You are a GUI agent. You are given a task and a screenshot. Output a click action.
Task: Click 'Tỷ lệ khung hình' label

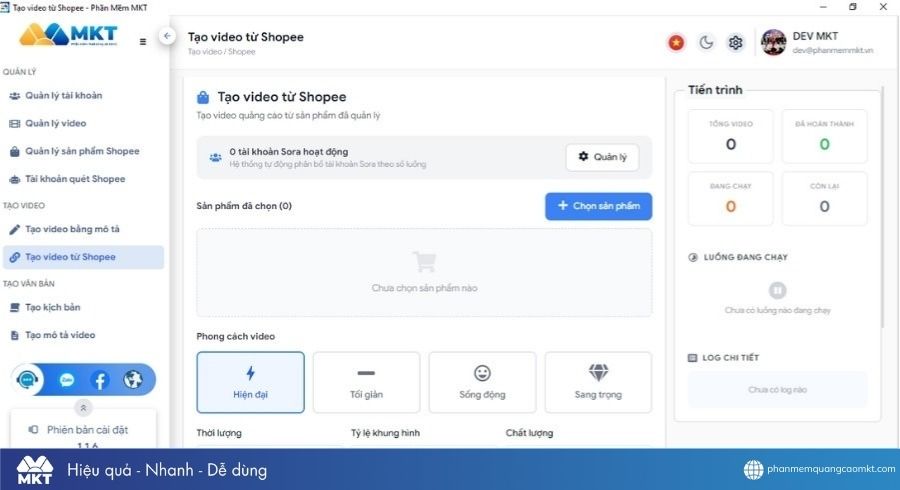[x=385, y=433]
